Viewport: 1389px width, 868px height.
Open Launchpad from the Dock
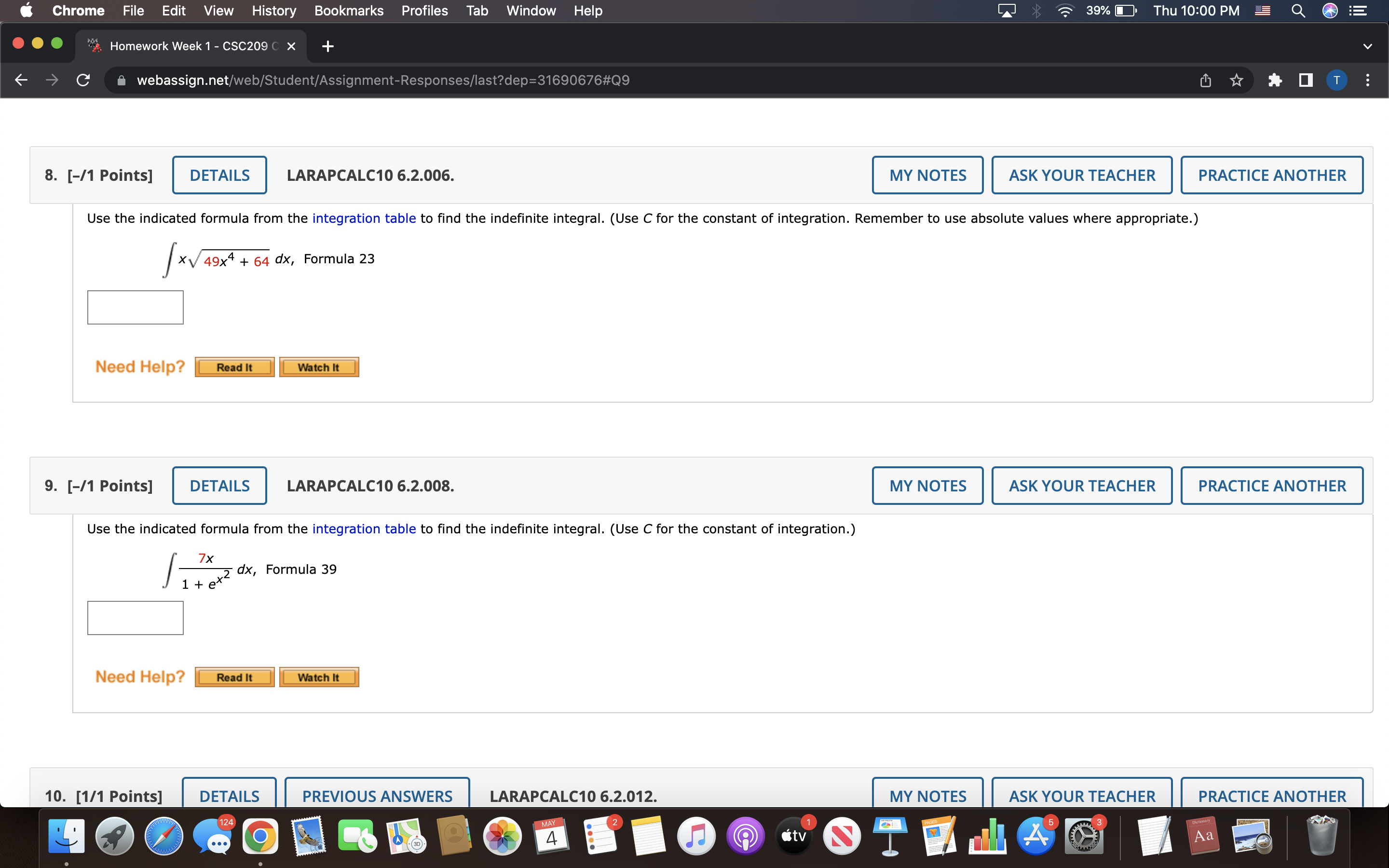pos(114,837)
